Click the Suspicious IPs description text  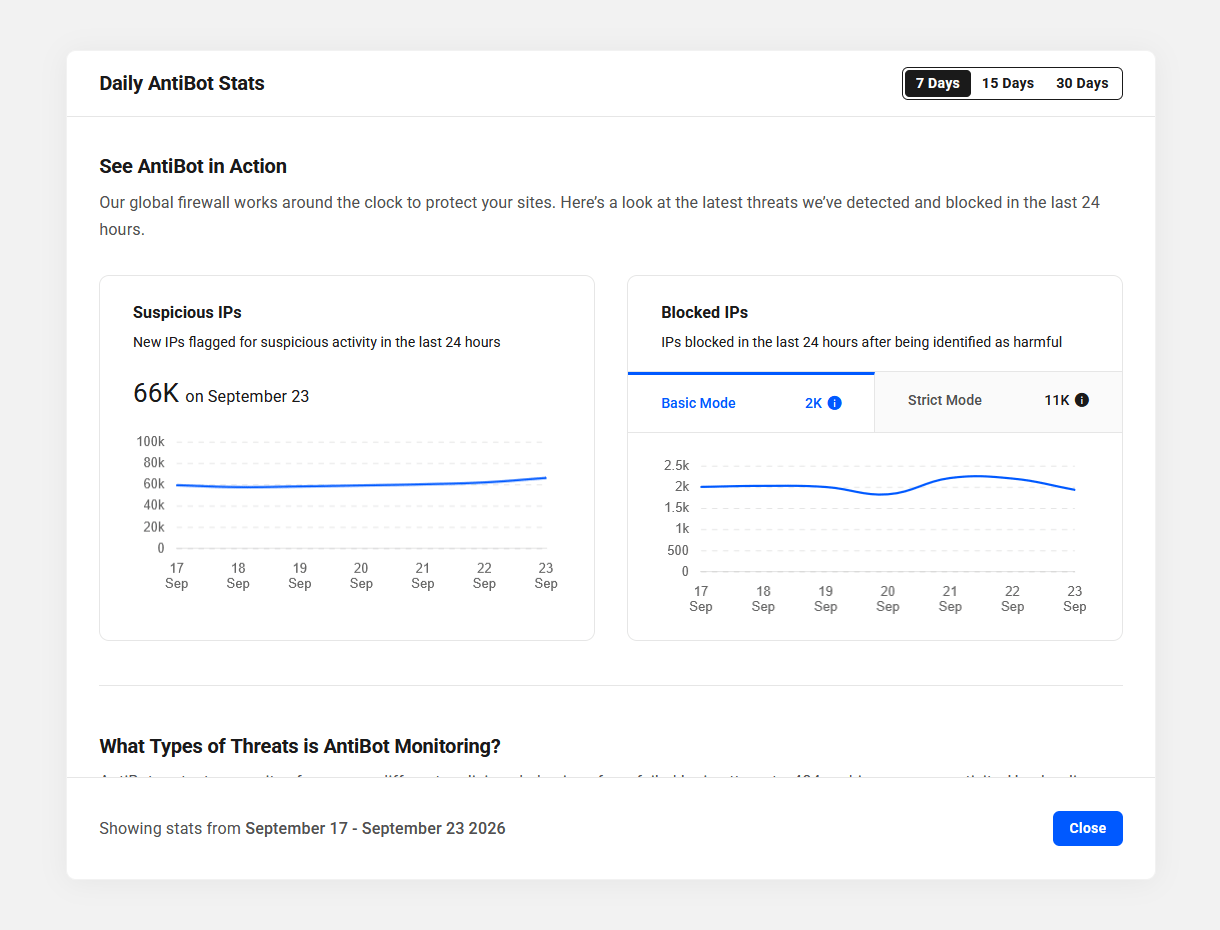tap(316, 342)
